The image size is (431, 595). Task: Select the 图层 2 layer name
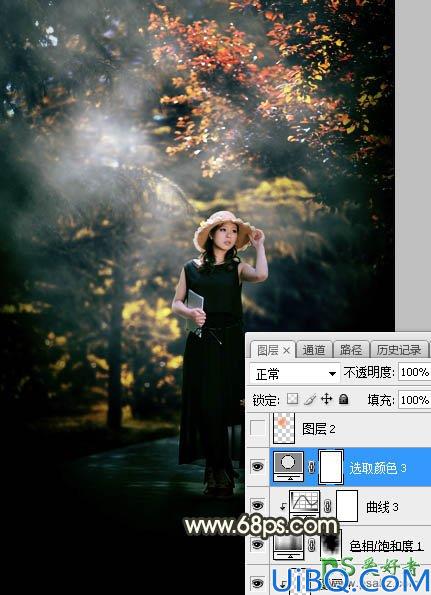319,429
